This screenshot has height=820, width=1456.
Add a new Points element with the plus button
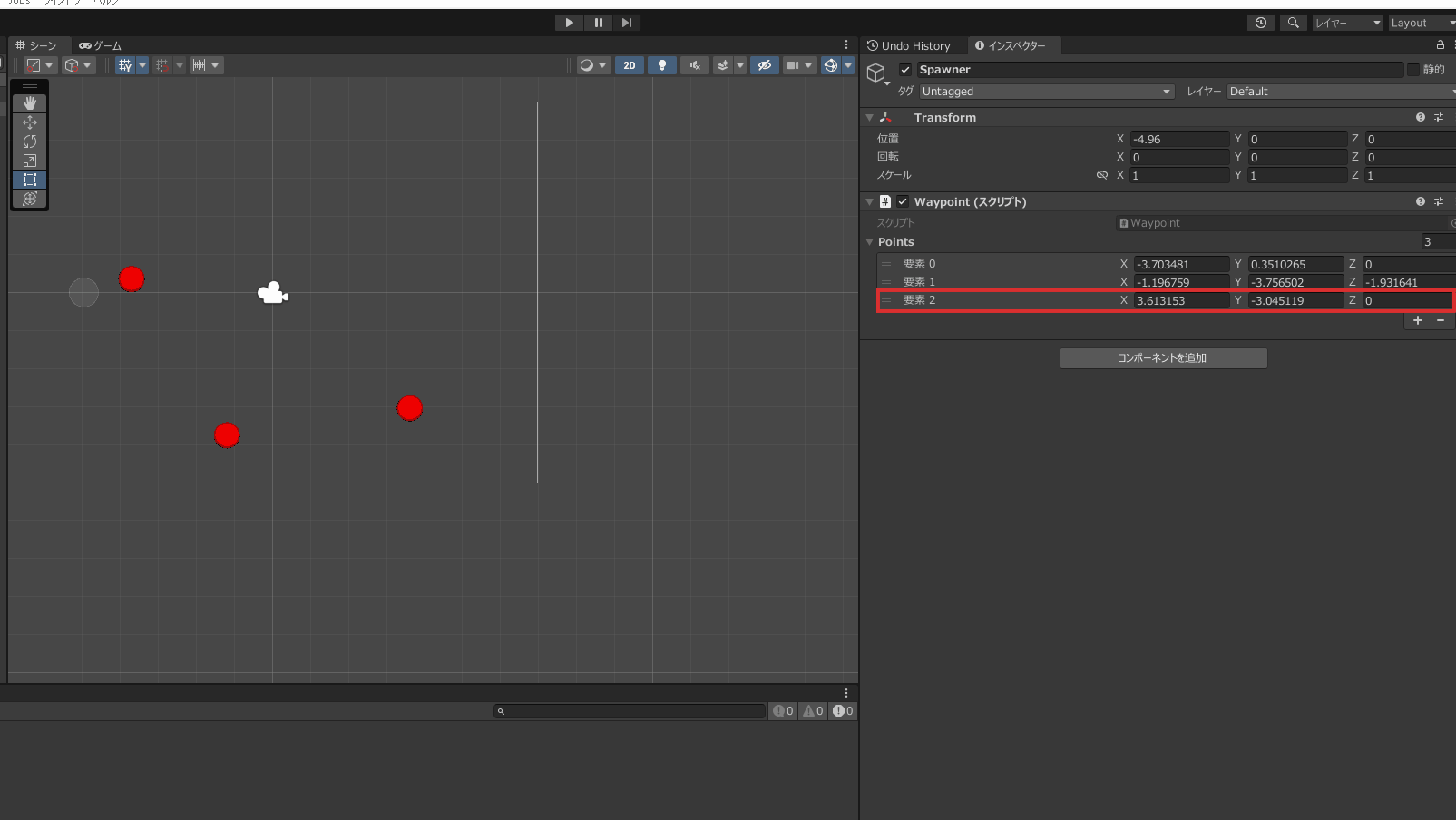point(1417,320)
